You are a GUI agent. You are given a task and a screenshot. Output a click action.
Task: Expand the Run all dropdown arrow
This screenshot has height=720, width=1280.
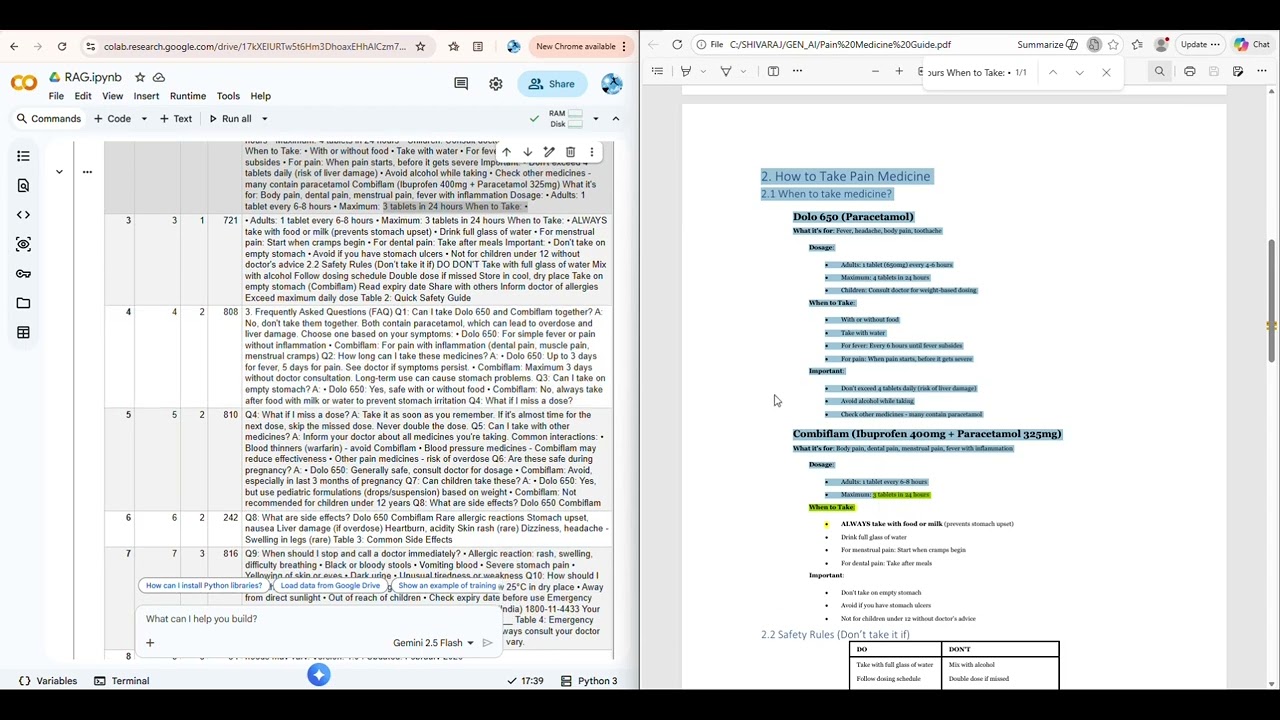point(264,119)
